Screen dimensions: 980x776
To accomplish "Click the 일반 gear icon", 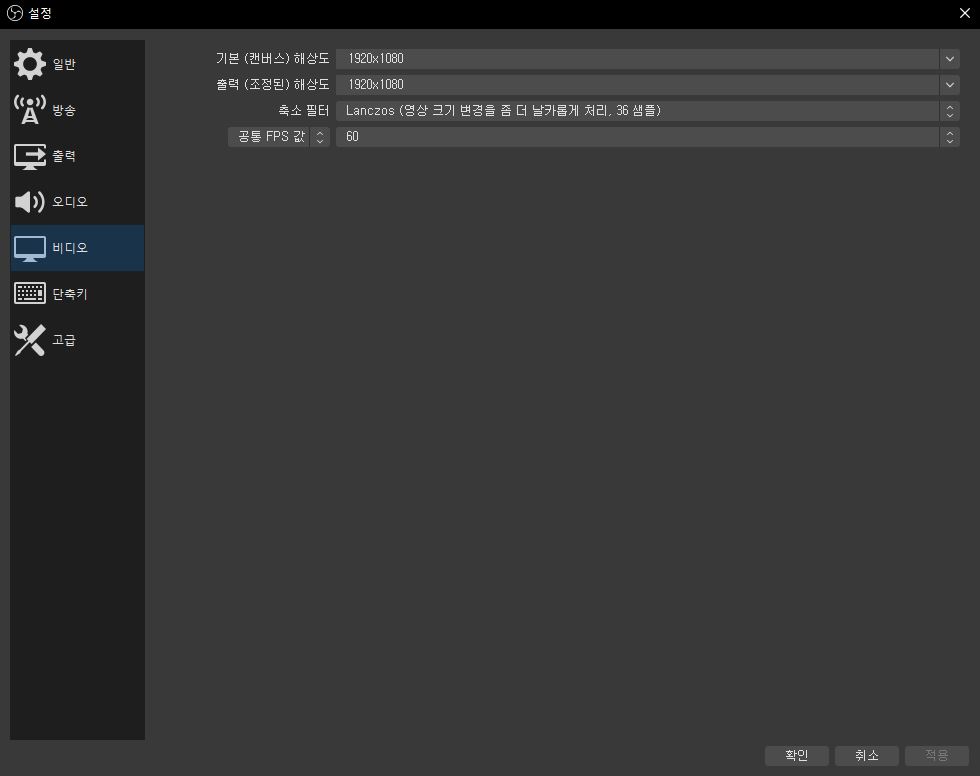I will (x=29, y=64).
